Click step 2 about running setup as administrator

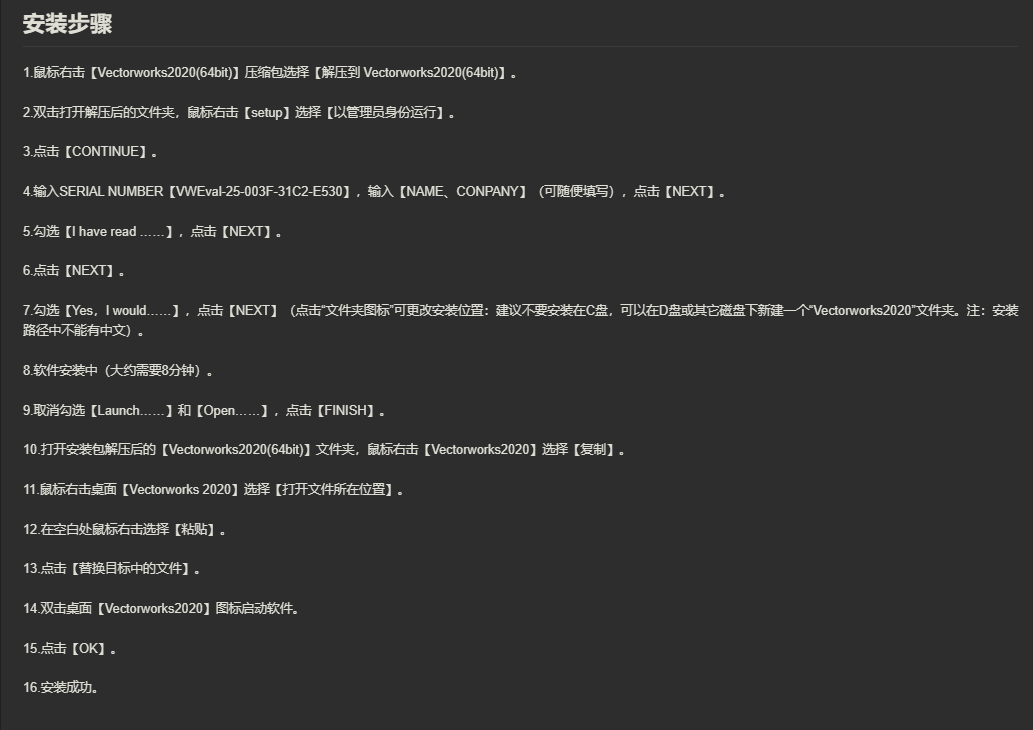[239, 112]
